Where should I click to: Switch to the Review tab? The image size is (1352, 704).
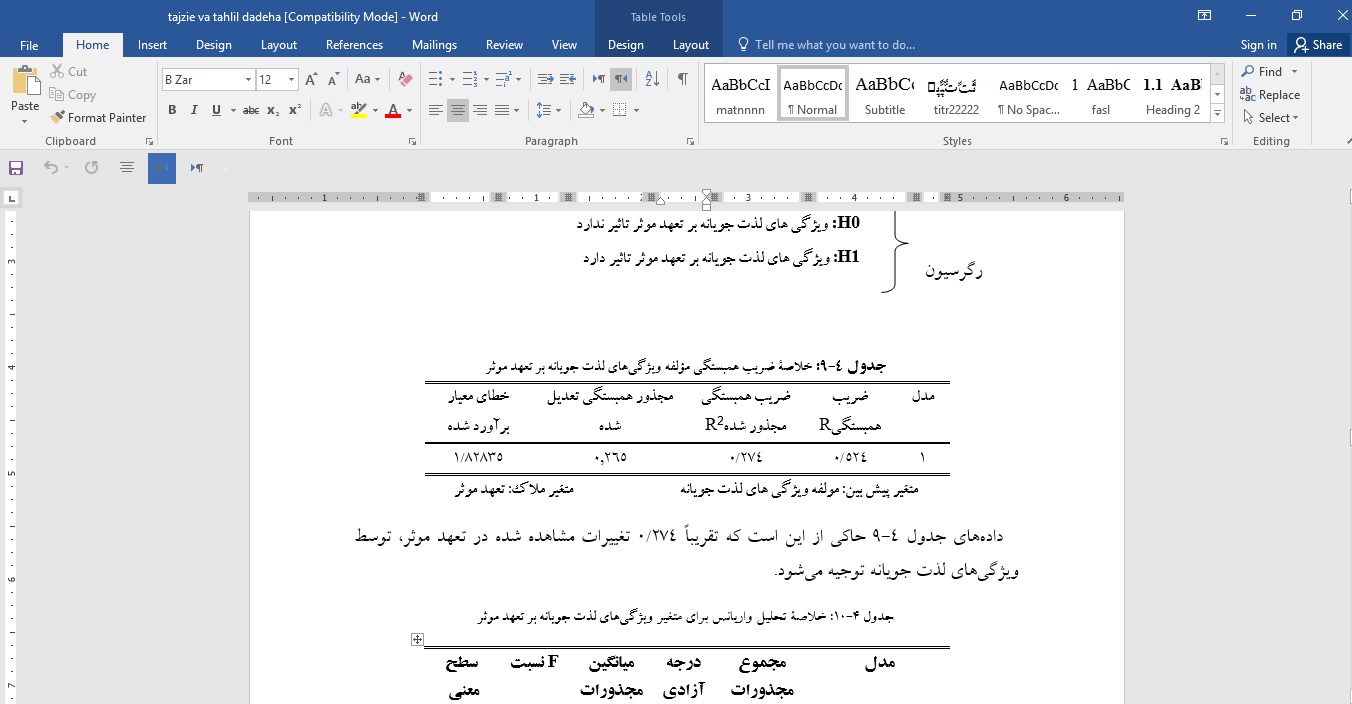coord(504,45)
